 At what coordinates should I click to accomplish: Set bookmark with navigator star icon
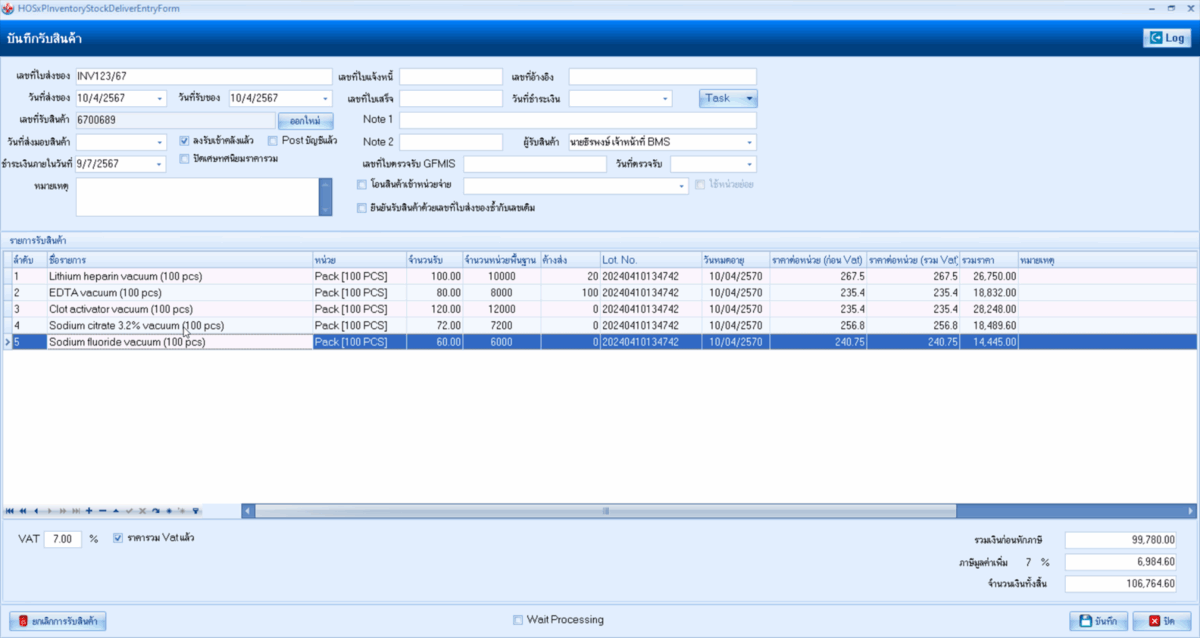tap(169, 511)
